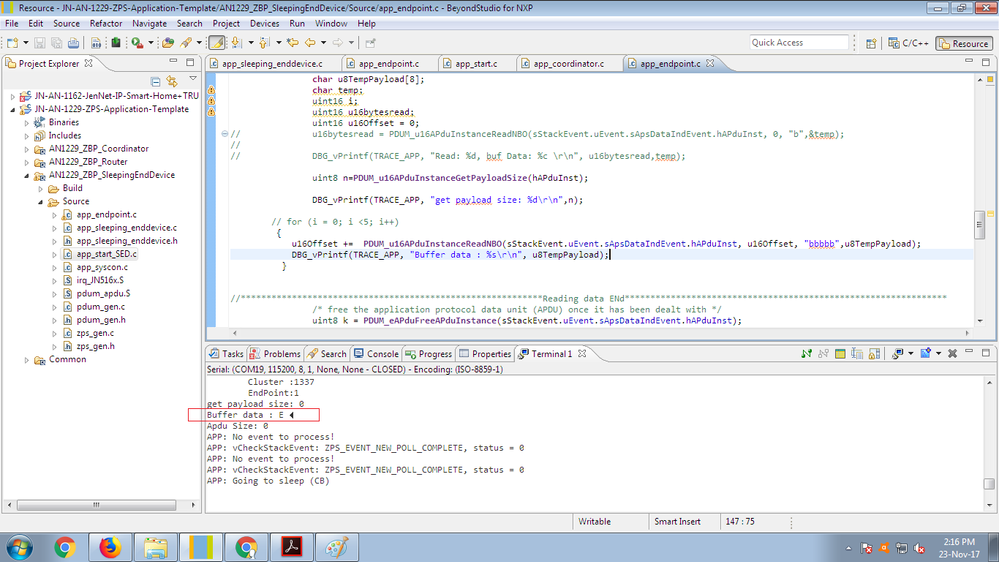Click the Build All toolbar icon
Viewport: 999px width, 562px height.
point(96,43)
